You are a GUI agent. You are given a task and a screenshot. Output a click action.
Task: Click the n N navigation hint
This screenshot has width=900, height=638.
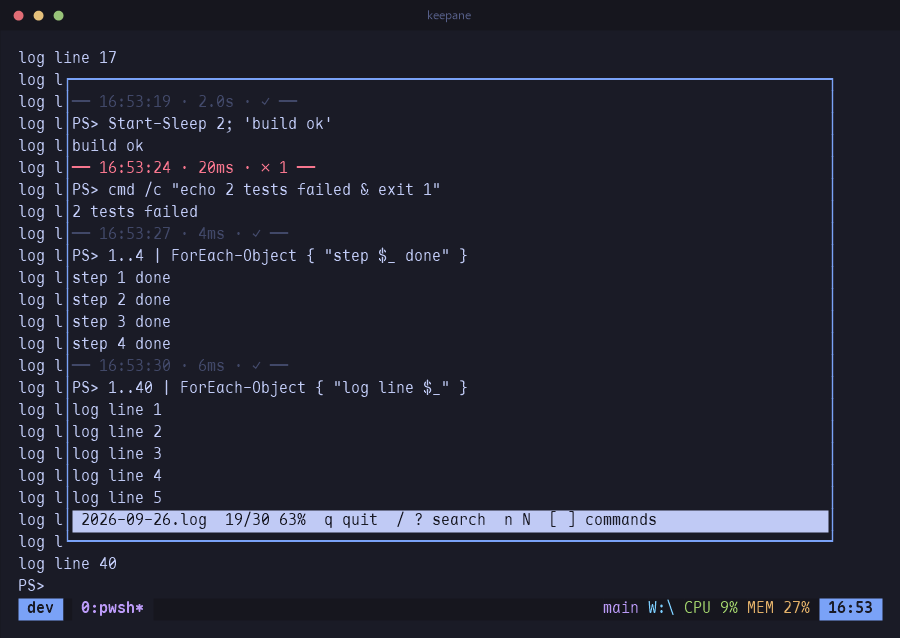point(517,520)
